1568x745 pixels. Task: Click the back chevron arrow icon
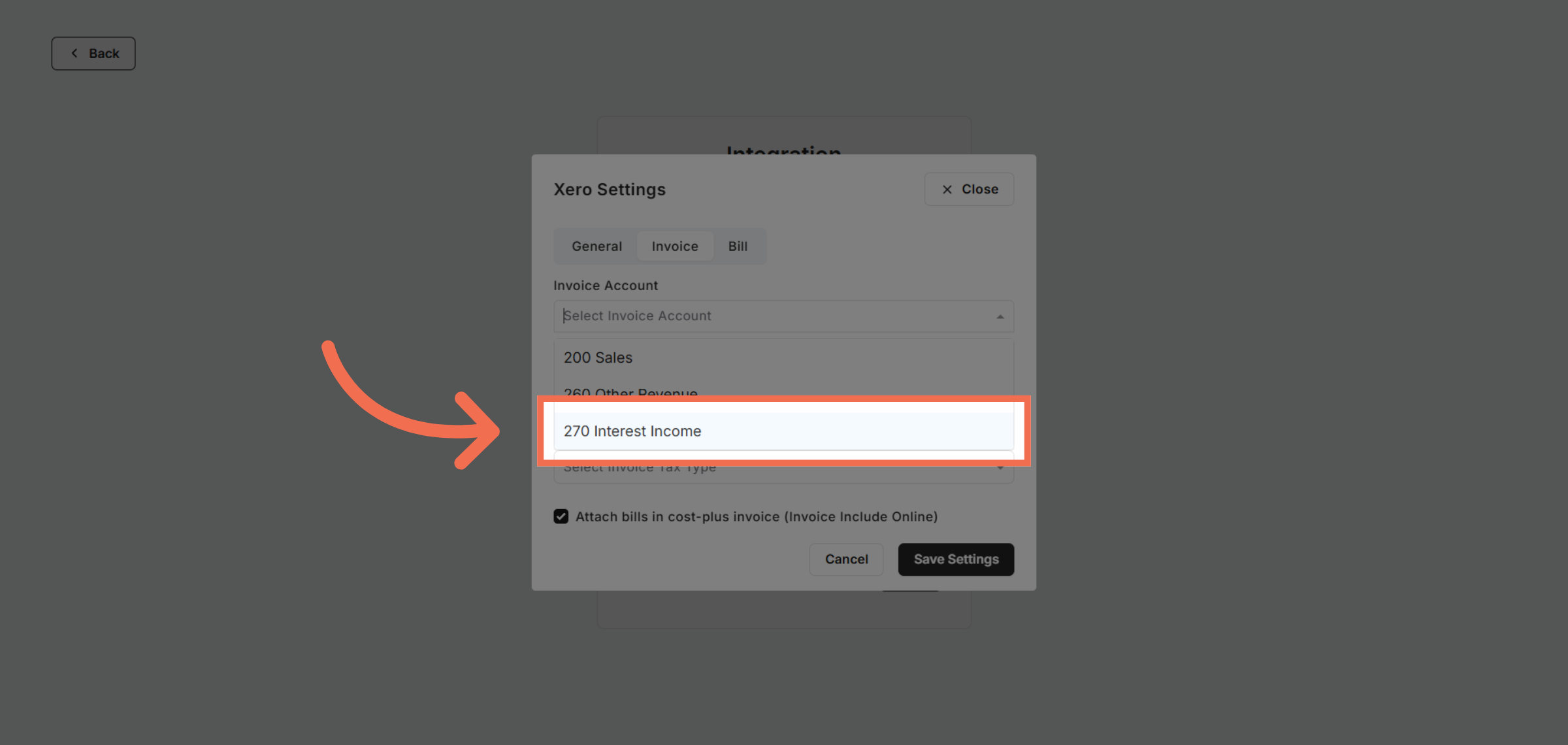(x=74, y=53)
